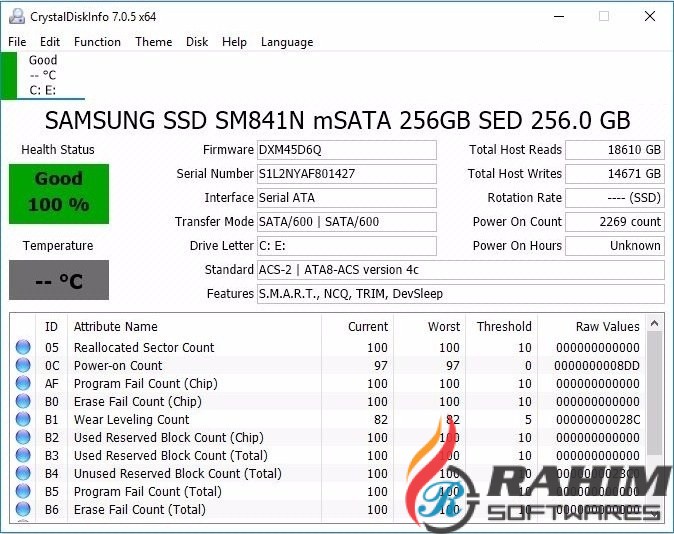This screenshot has height=534, width=674.
Task: Open the Help menu
Action: pyautogui.click(x=234, y=42)
